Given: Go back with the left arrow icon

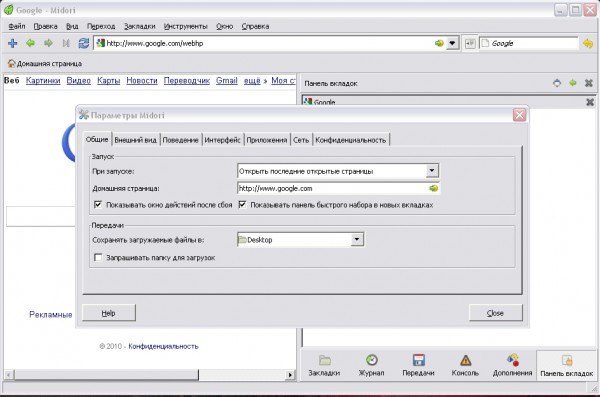Looking at the screenshot, I should 30,43.
